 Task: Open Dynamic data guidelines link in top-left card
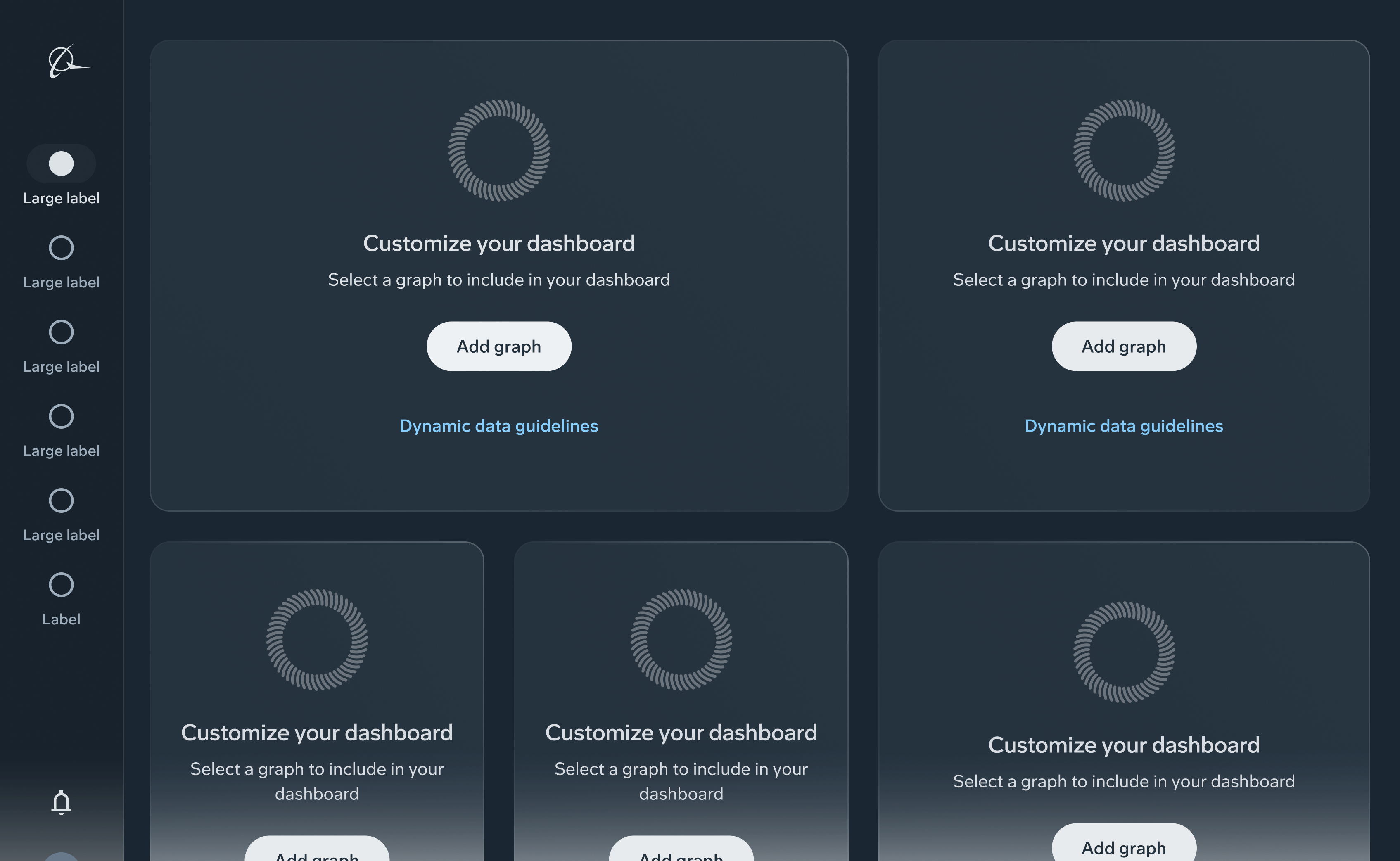tap(499, 426)
